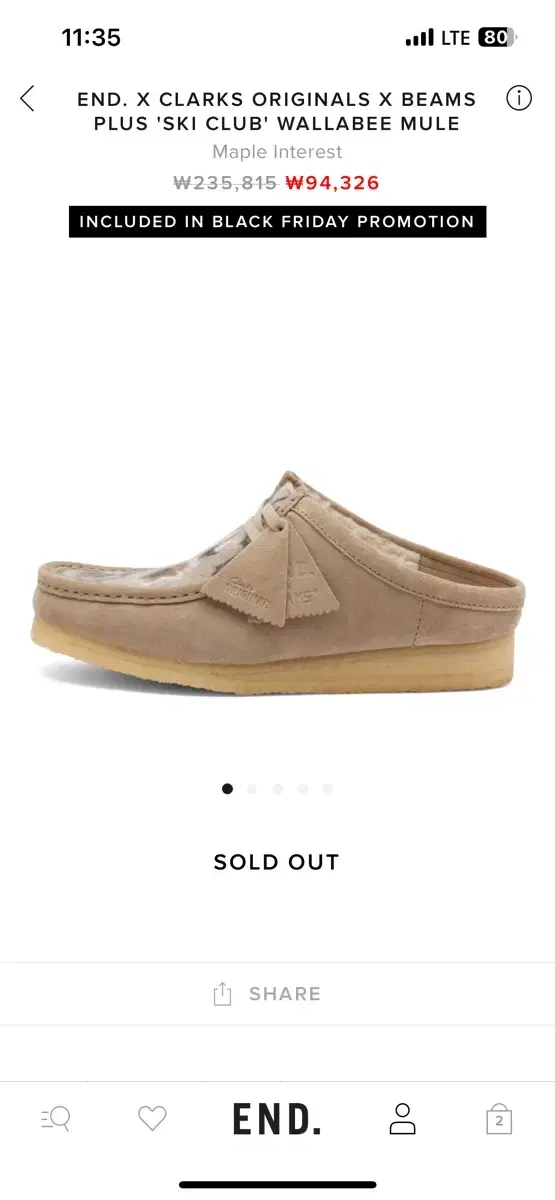Tap the share upload icon
This screenshot has width=555, height=1200.
click(222, 993)
